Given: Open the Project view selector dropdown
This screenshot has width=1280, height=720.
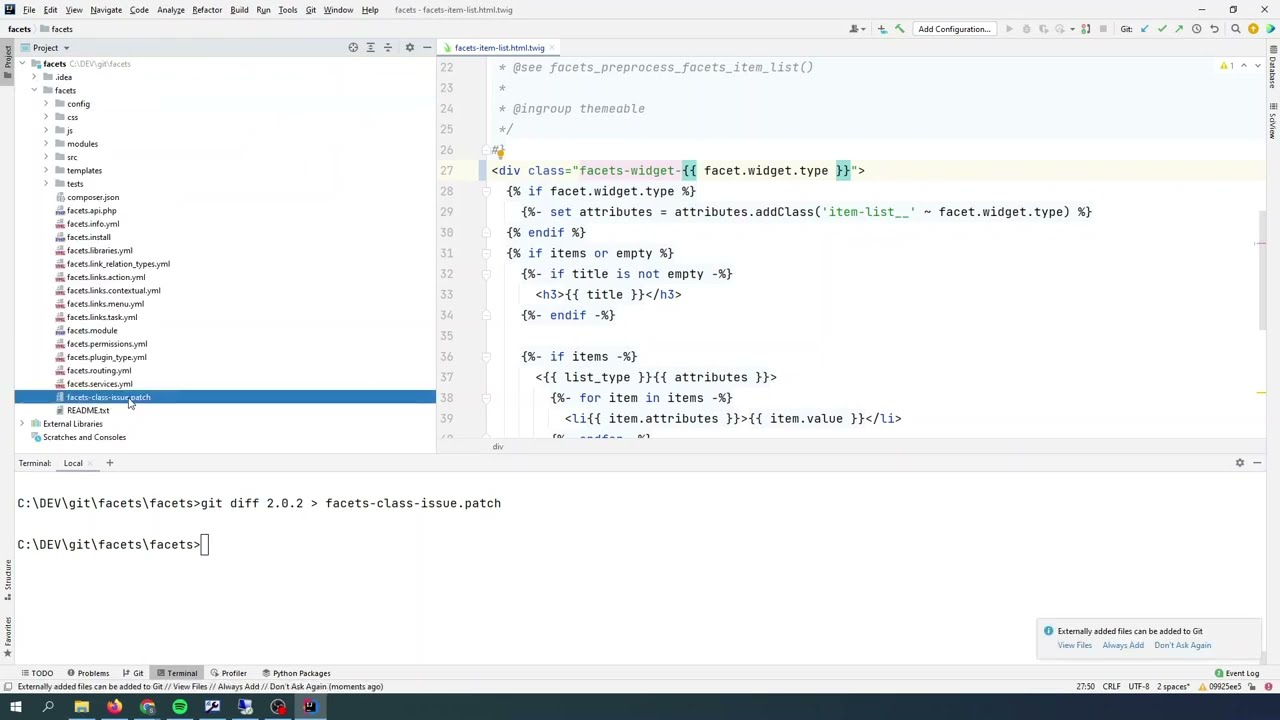Looking at the screenshot, I should [x=50, y=47].
